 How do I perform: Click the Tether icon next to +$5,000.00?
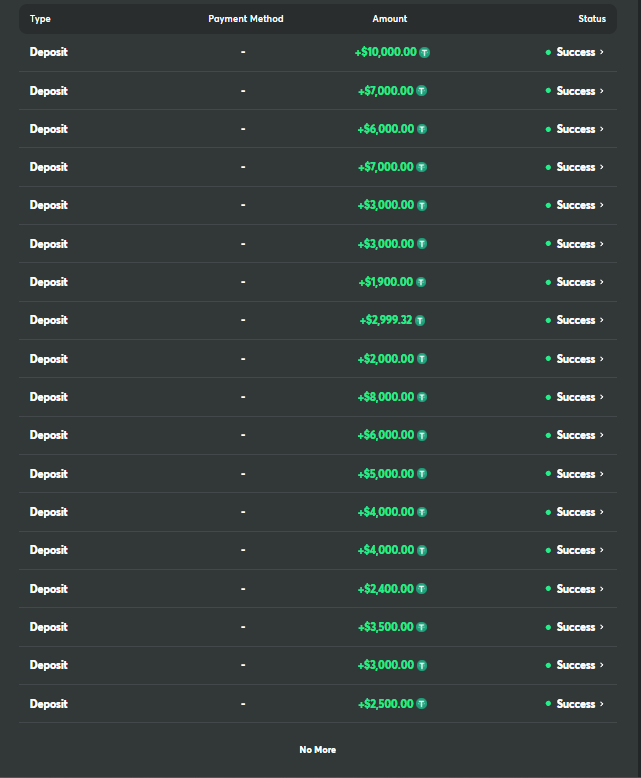(422, 474)
